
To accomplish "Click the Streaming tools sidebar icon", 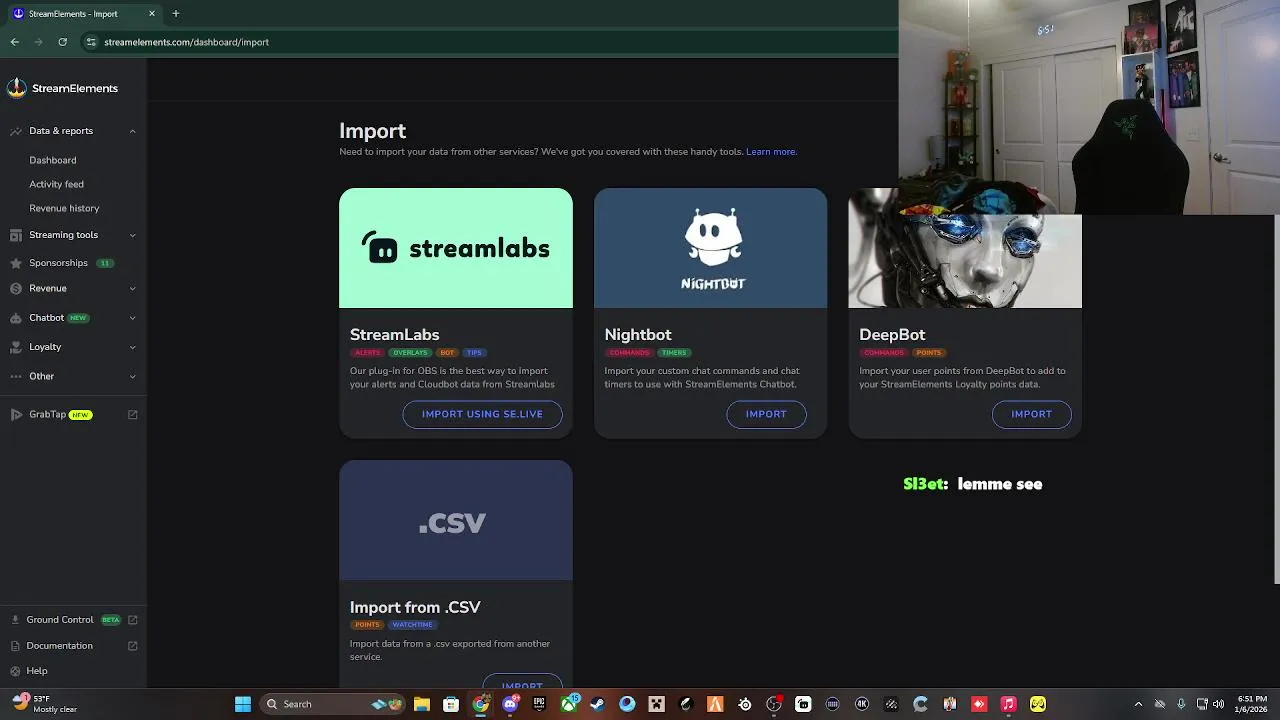I will (x=16, y=235).
